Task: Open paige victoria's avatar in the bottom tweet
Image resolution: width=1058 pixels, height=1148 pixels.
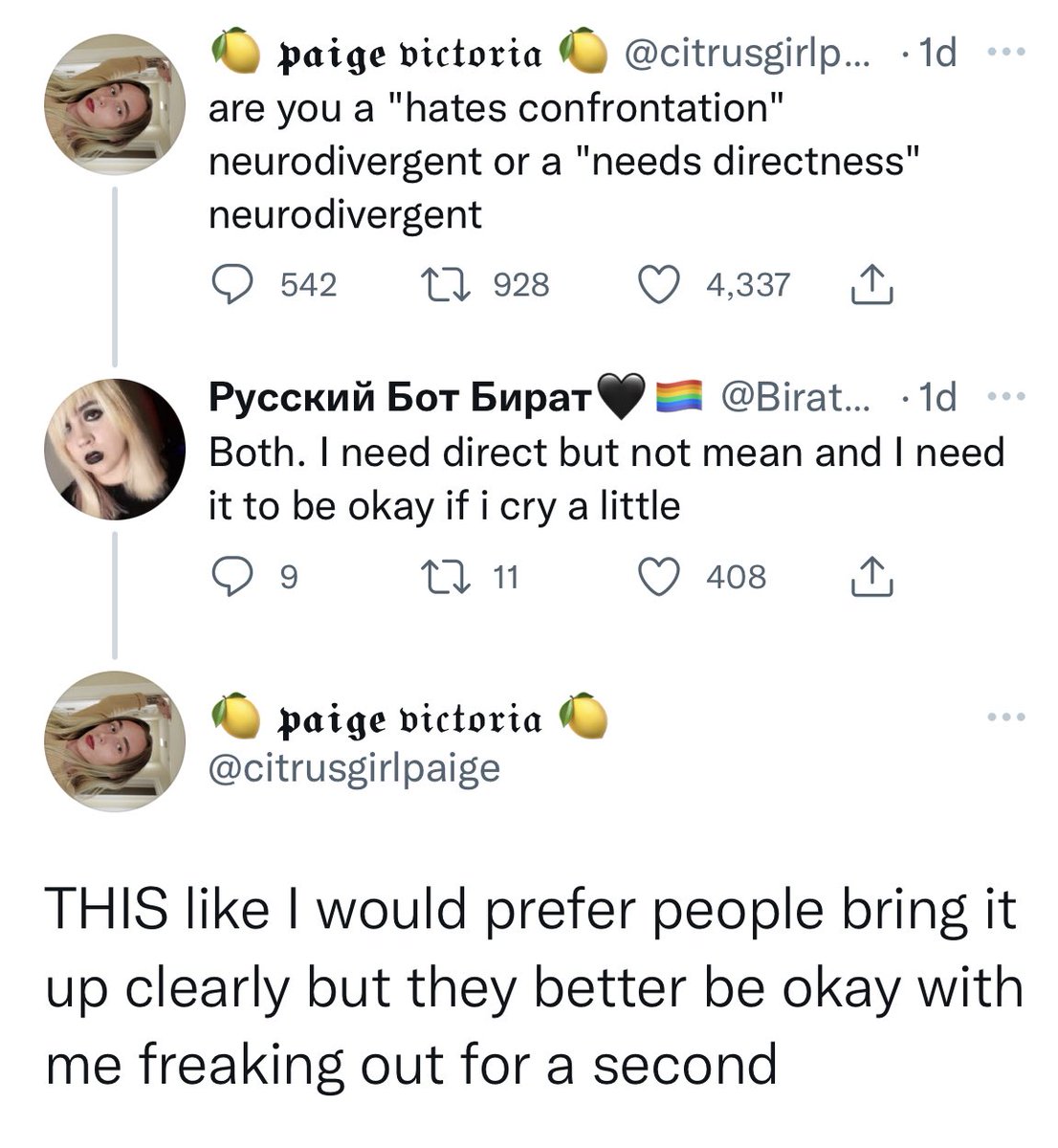Action: [117, 741]
